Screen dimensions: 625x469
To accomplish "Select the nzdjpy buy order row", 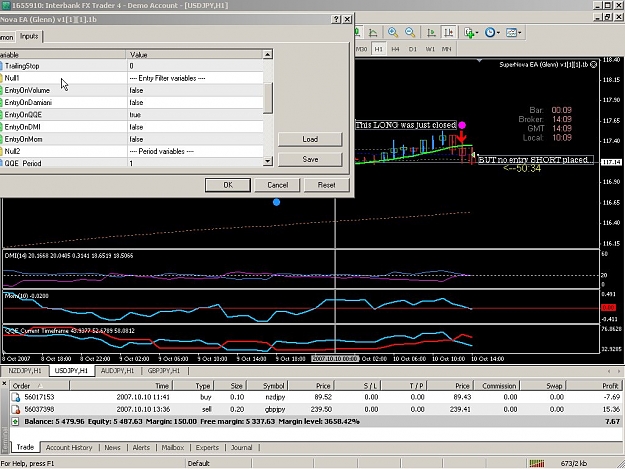I will [x=316, y=397].
